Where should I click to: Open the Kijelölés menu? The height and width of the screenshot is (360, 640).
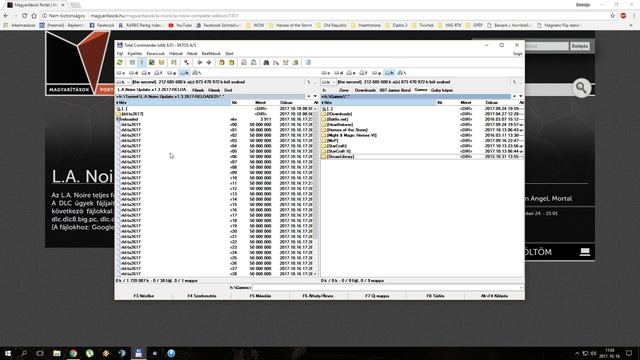coord(135,53)
